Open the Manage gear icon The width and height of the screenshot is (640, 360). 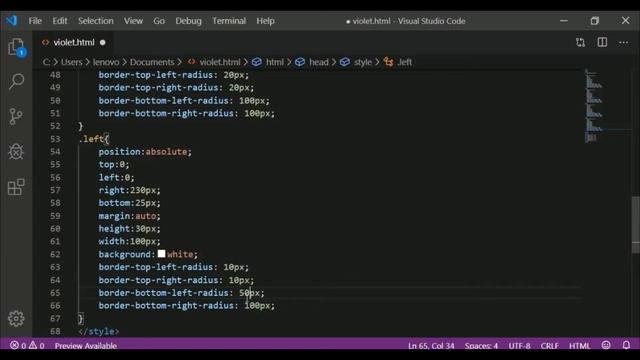(x=16, y=318)
